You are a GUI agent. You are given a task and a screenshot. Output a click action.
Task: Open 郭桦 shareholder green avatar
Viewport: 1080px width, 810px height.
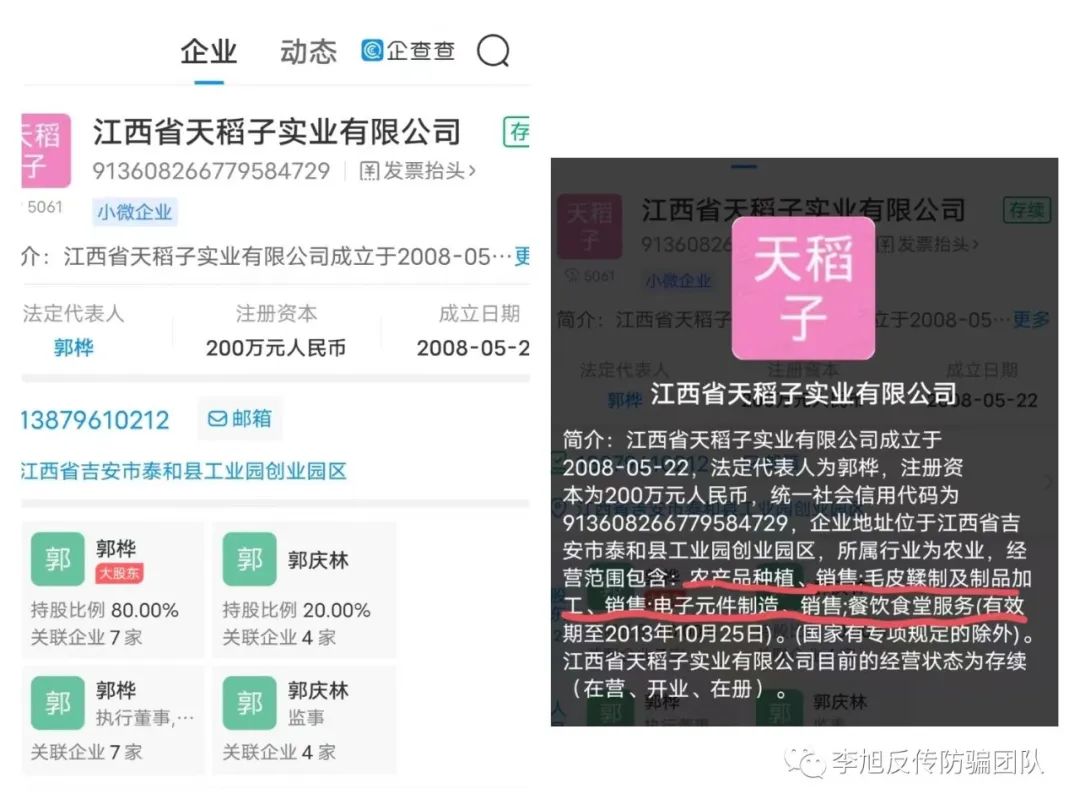pos(58,559)
